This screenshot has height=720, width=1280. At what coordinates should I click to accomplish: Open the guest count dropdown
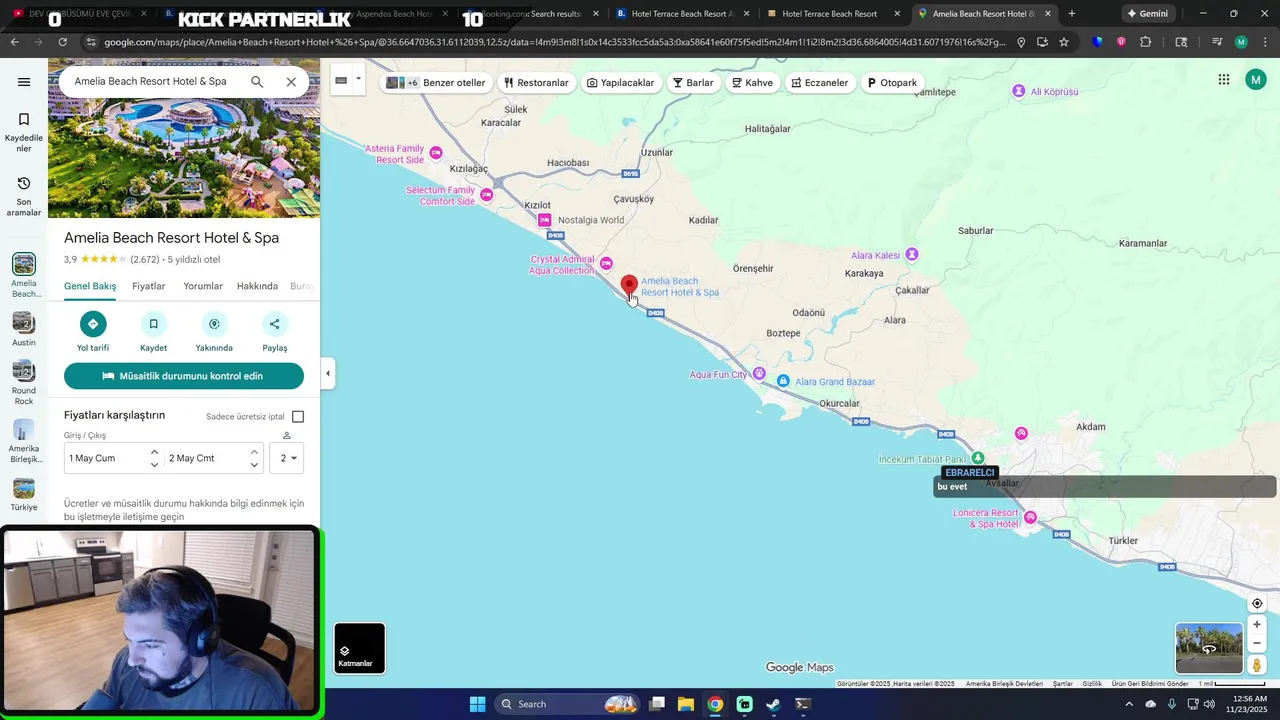coord(286,458)
